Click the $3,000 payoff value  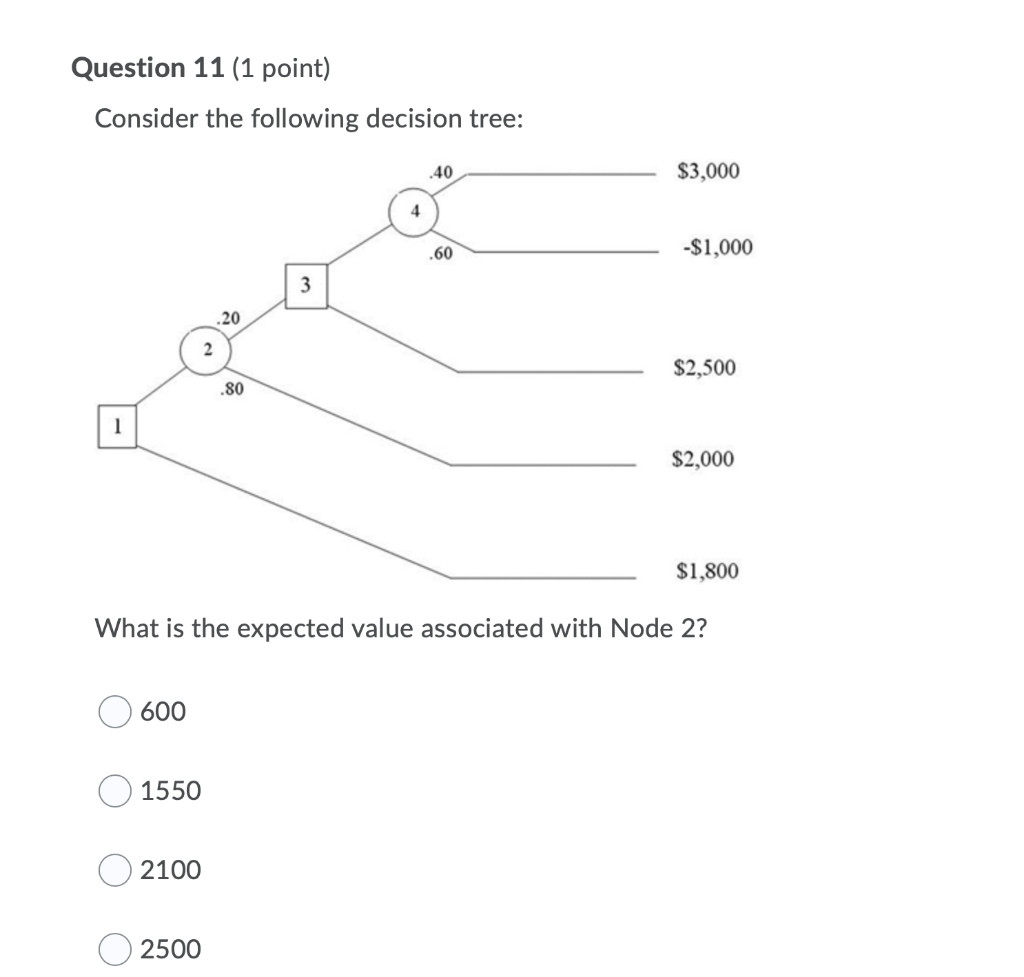coord(710,171)
